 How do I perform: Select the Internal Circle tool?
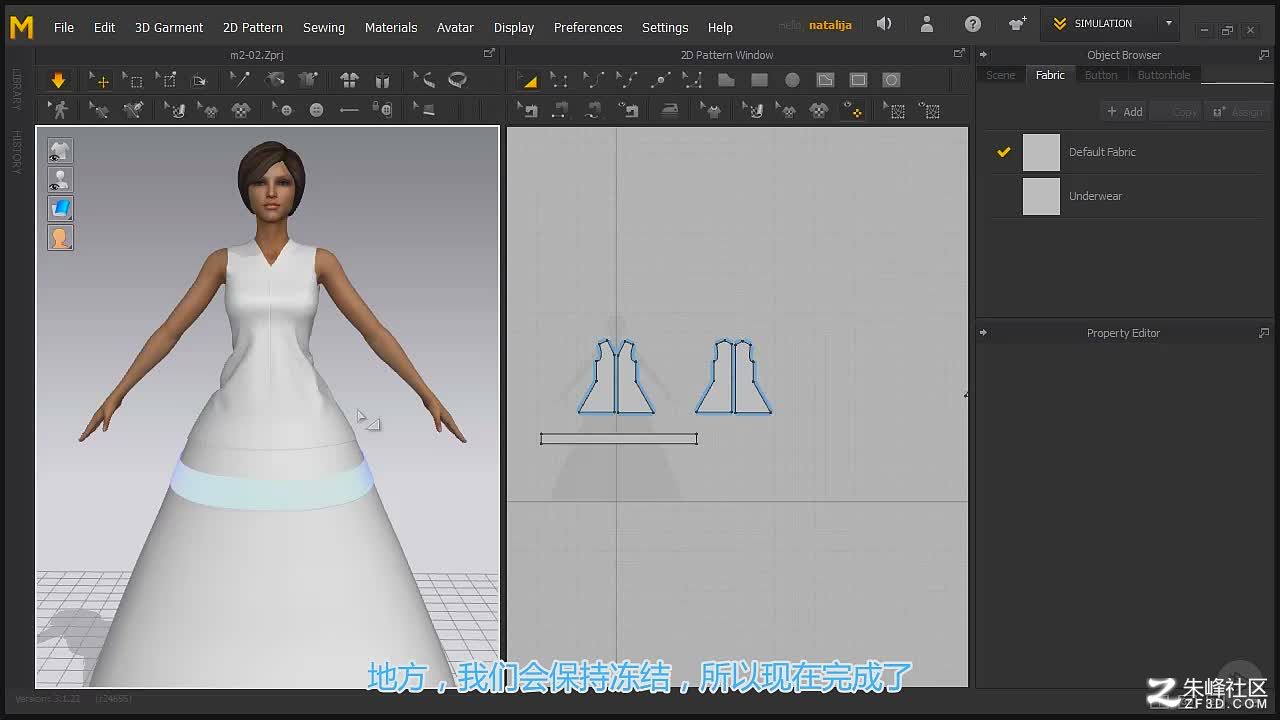coord(891,80)
